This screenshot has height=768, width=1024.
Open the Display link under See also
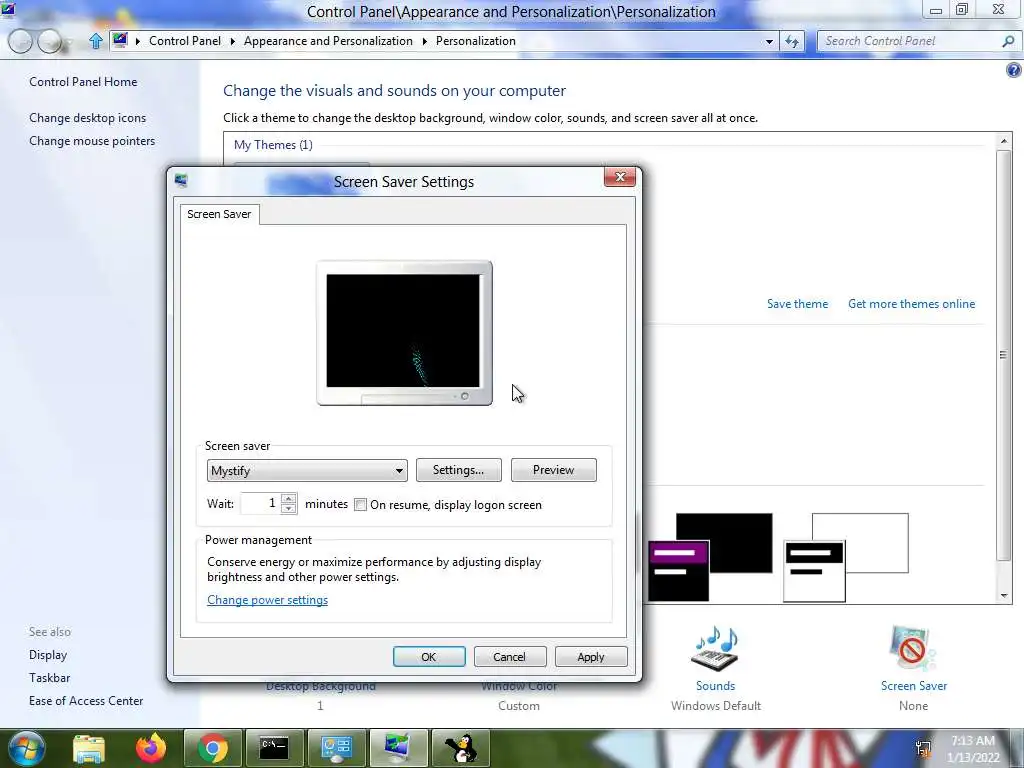(48, 655)
